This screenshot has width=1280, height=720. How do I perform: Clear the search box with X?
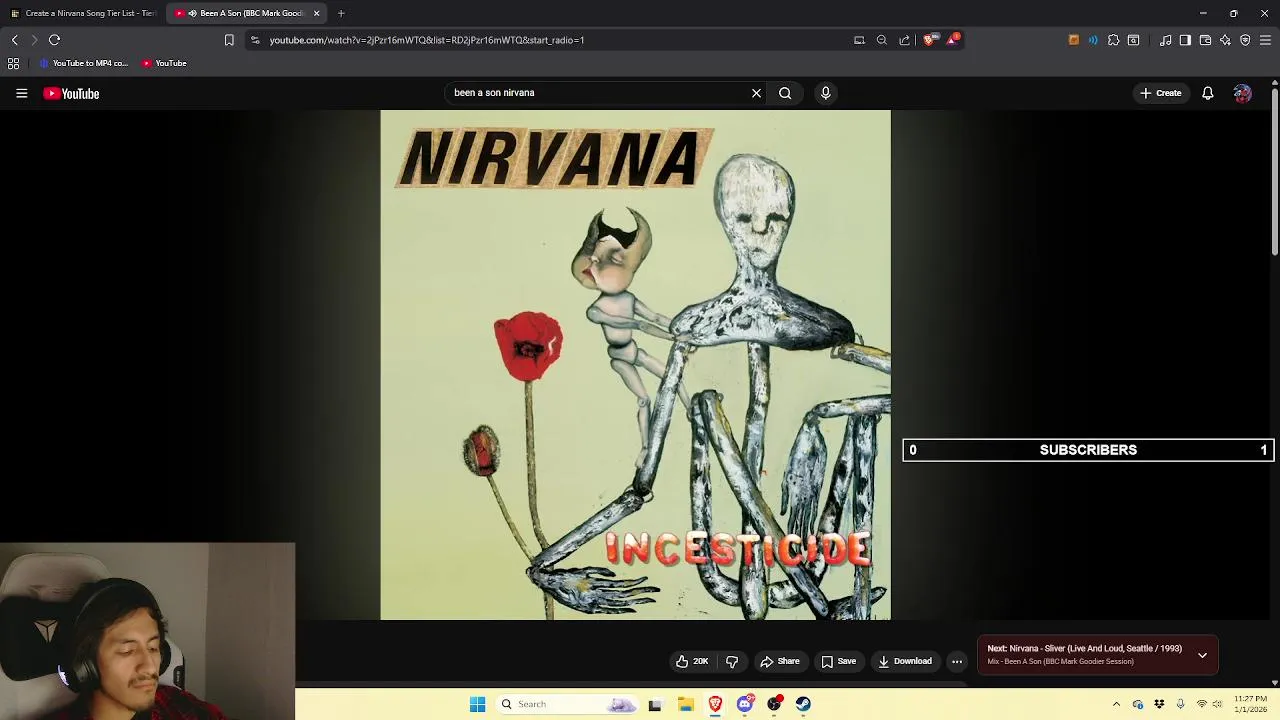[756, 93]
